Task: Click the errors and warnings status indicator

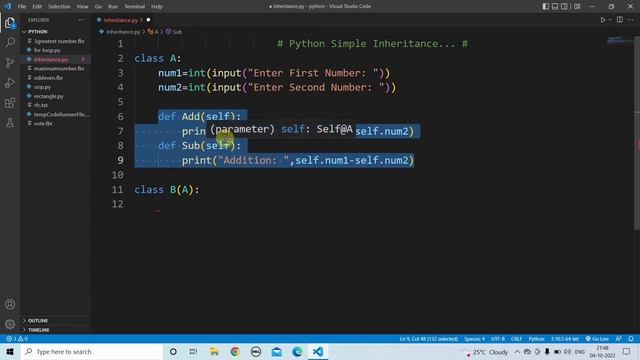Action: (17, 339)
